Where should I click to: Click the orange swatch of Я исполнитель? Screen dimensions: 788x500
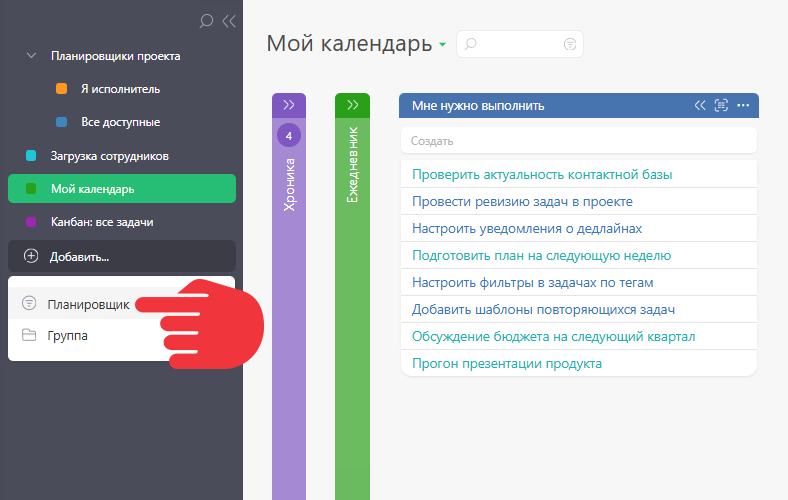point(61,89)
